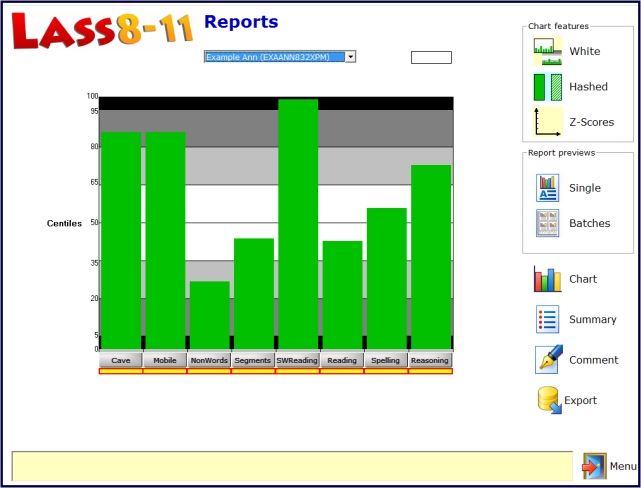Click the Cave test button
Viewport: 641px width, 488px height.
[x=121, y=360]
